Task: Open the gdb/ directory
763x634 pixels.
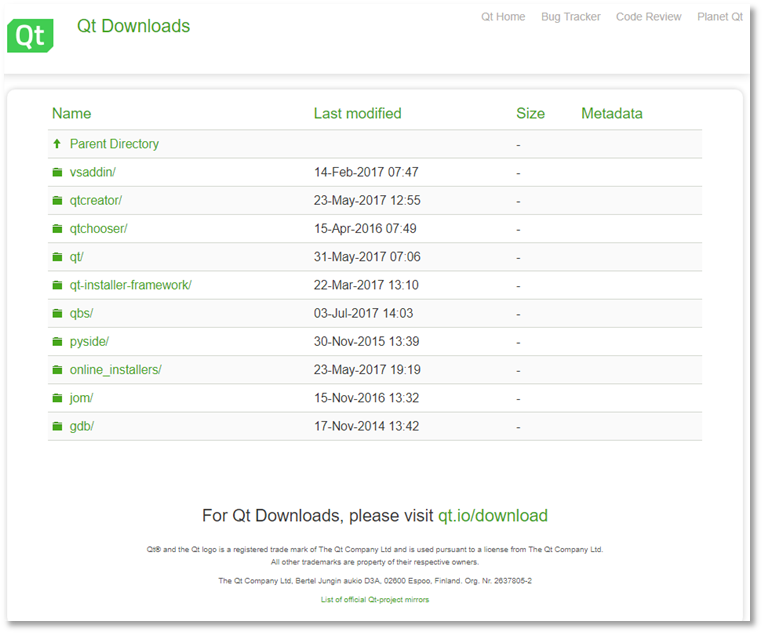Action: (x=82, y=426)
